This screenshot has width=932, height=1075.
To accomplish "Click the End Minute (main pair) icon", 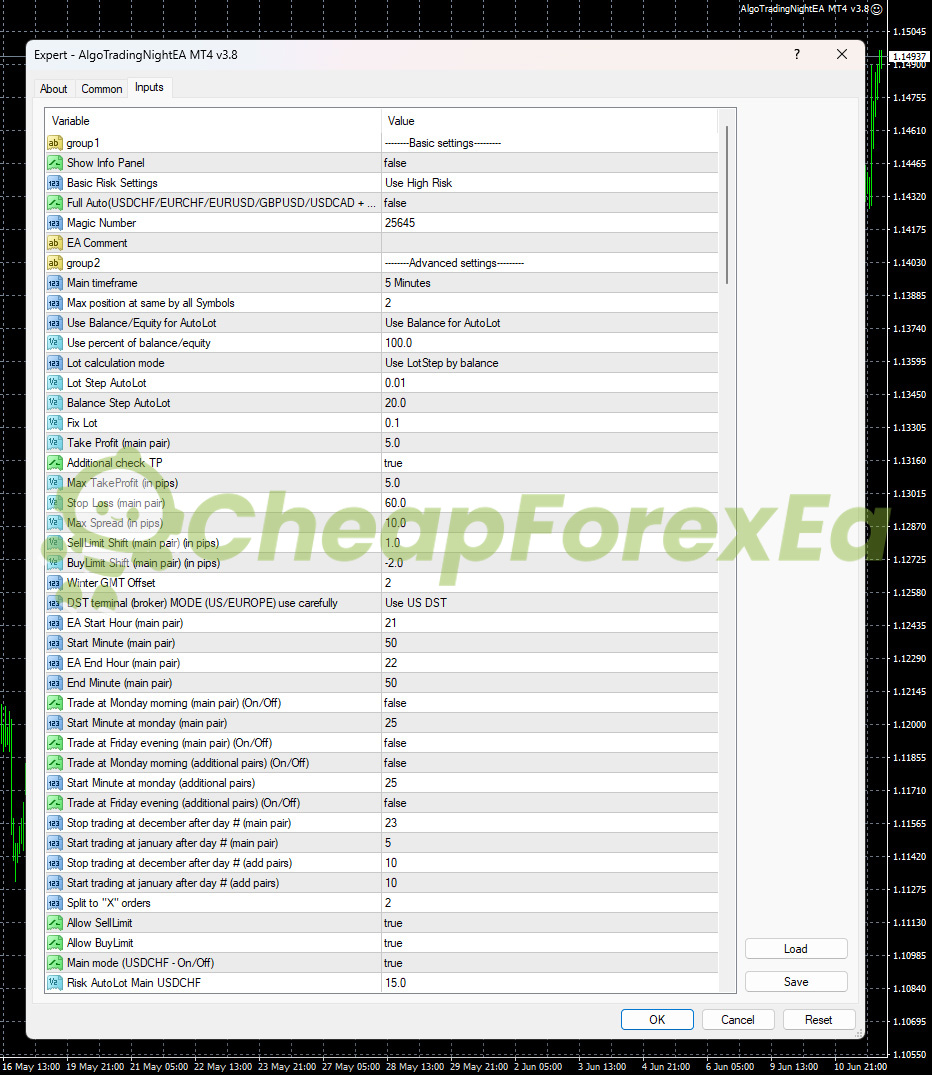I will pos(55,684).
